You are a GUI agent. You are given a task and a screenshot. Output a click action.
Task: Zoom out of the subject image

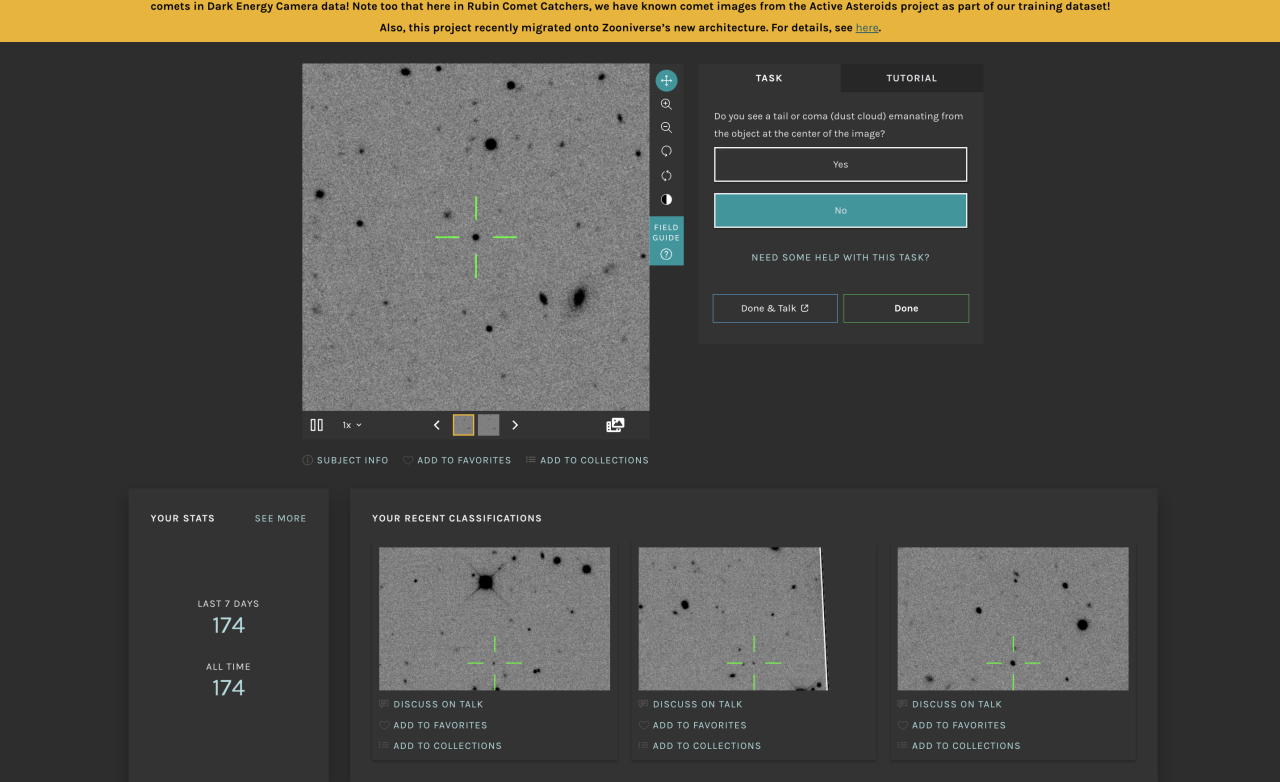(666, 128)
